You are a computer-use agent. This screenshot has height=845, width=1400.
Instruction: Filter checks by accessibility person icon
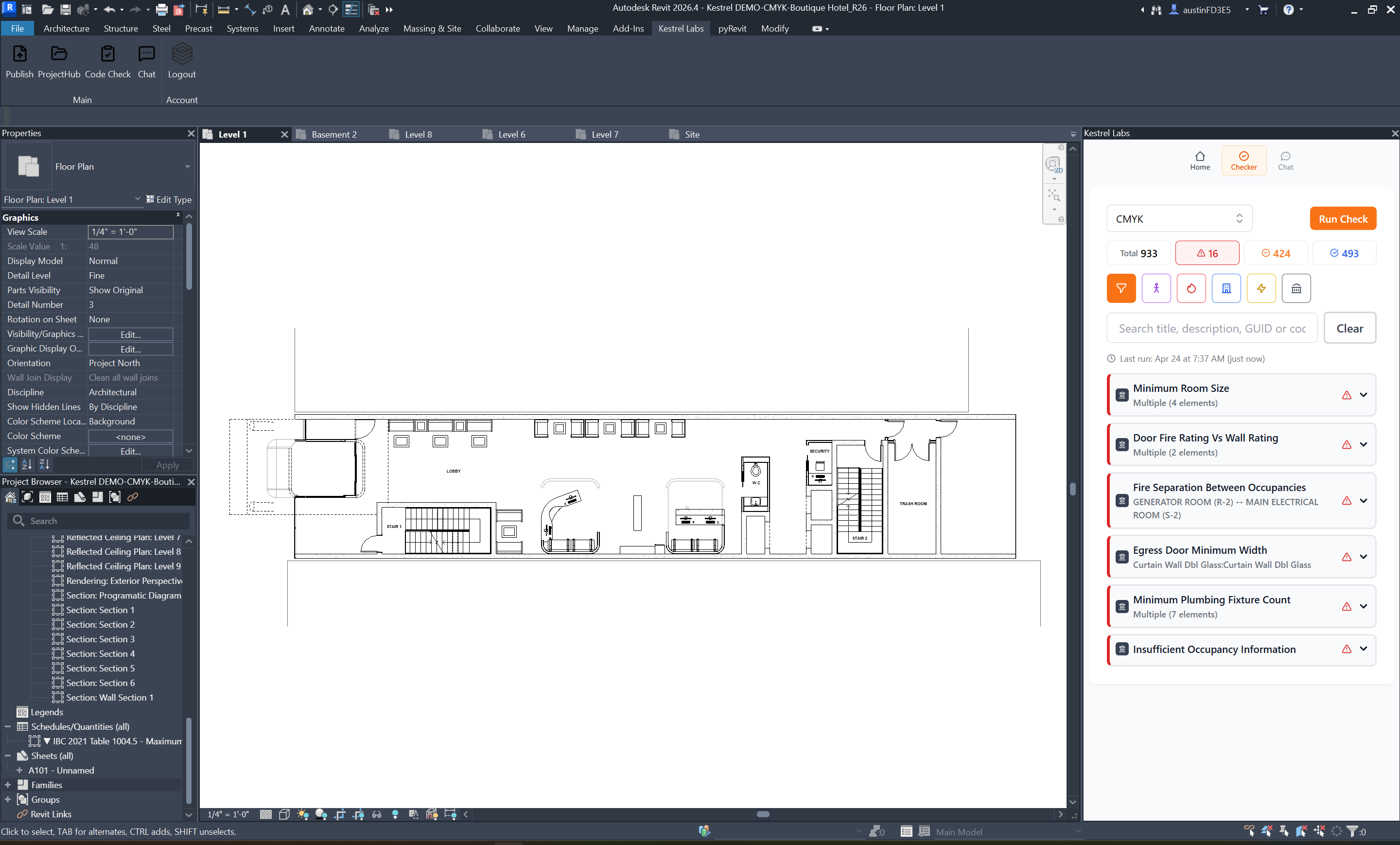1155,289
